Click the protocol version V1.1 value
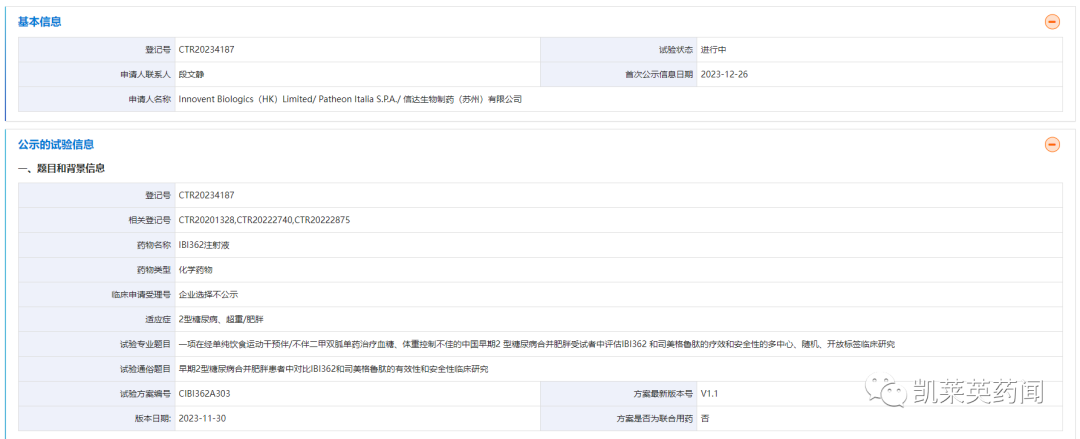Image resolution: width=1080 pixels, height=439 pixels. (x=710, y=394)
